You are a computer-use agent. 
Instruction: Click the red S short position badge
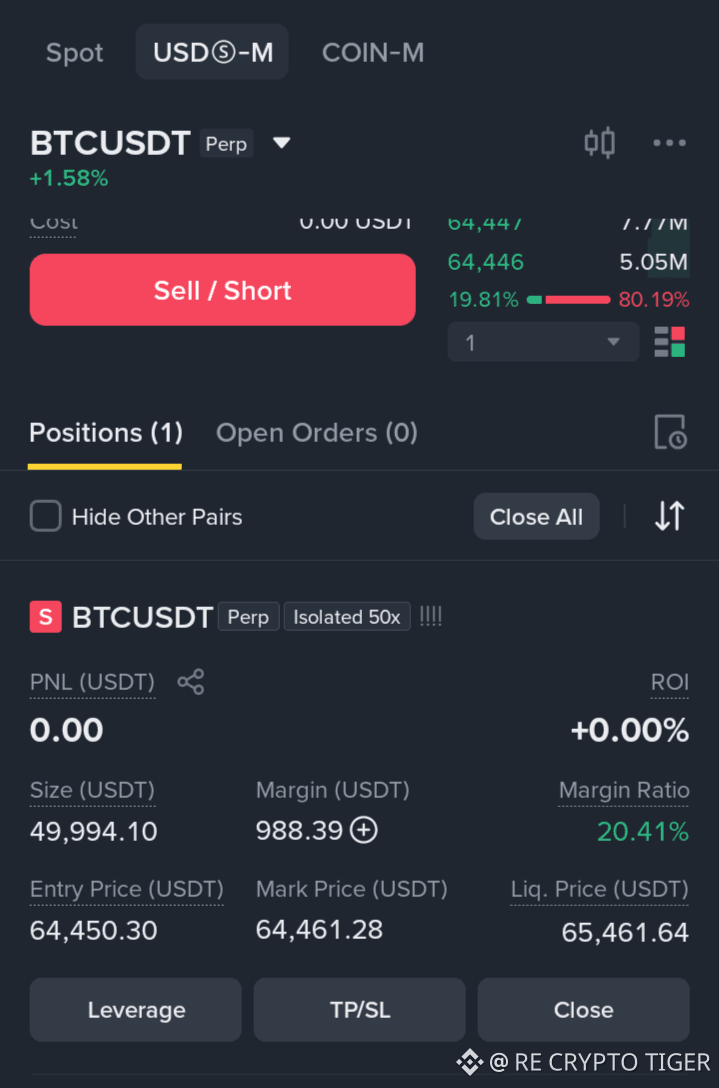pos(46,617)
